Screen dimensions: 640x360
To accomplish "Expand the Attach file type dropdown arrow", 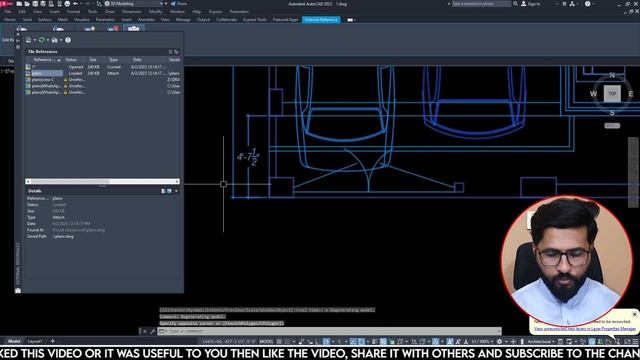I will [x=35, y=40].
